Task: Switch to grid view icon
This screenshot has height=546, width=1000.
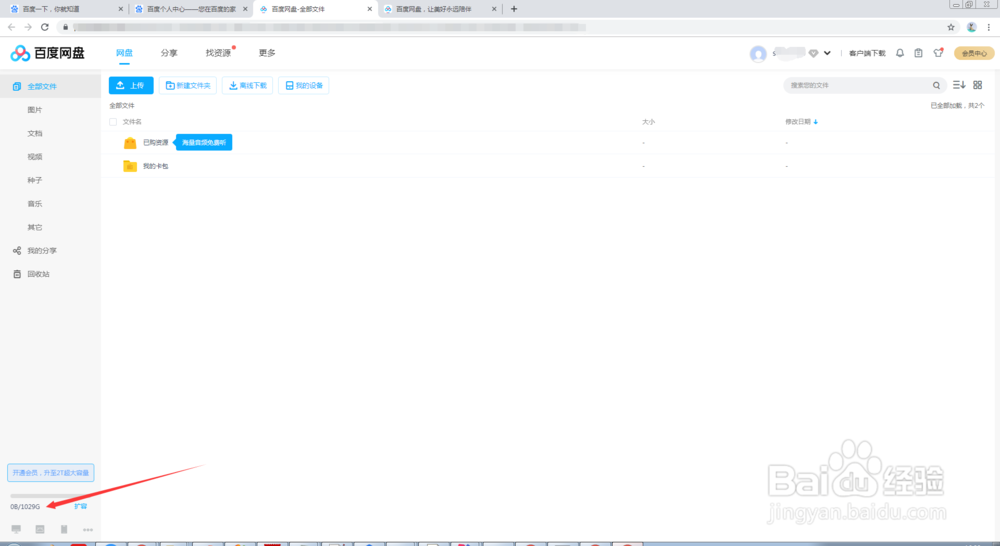Action: click(978, 85)
